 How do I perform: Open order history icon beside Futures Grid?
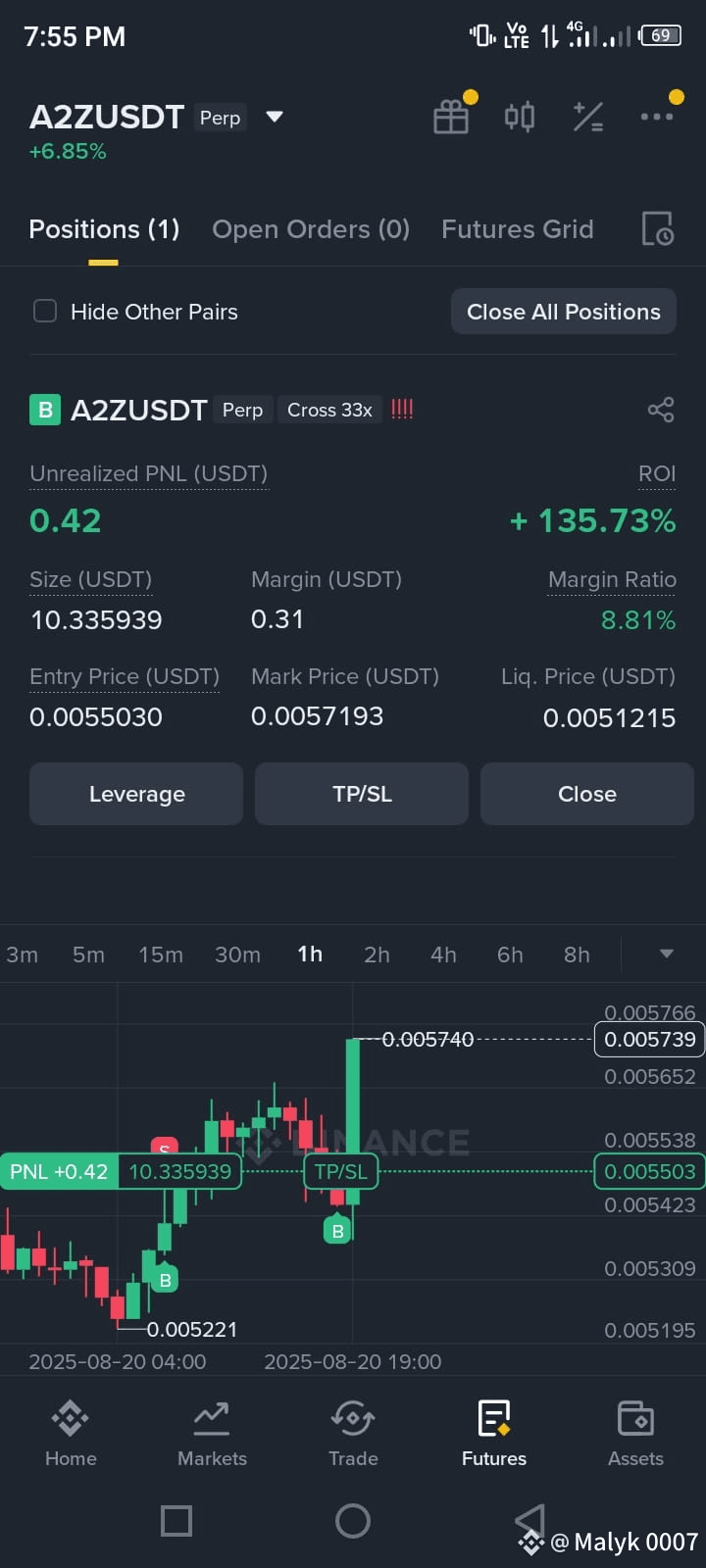point(657,228)
